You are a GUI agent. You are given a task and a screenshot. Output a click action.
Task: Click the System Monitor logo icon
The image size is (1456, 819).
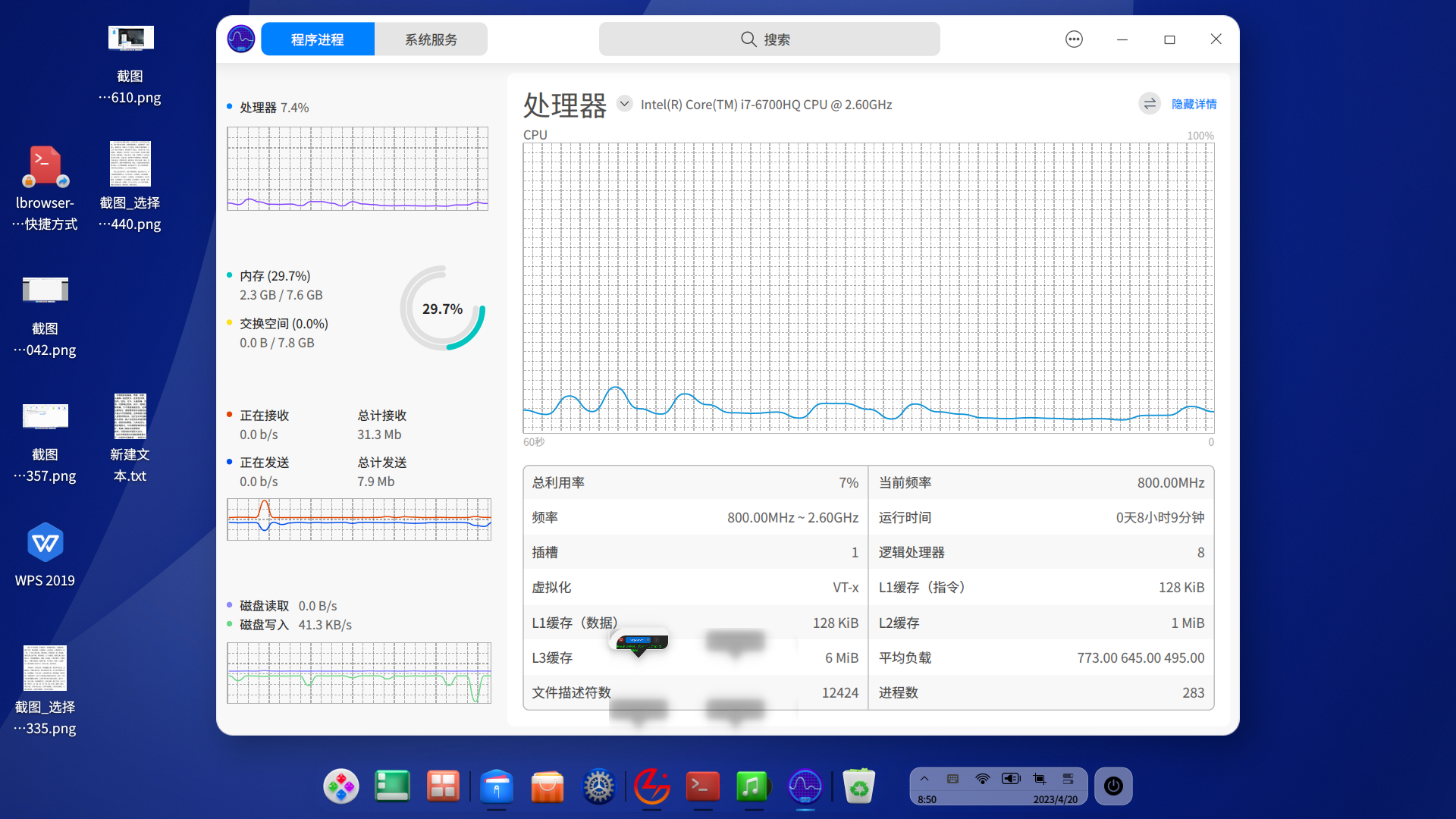pyautogui.click(x=241, y=39)
